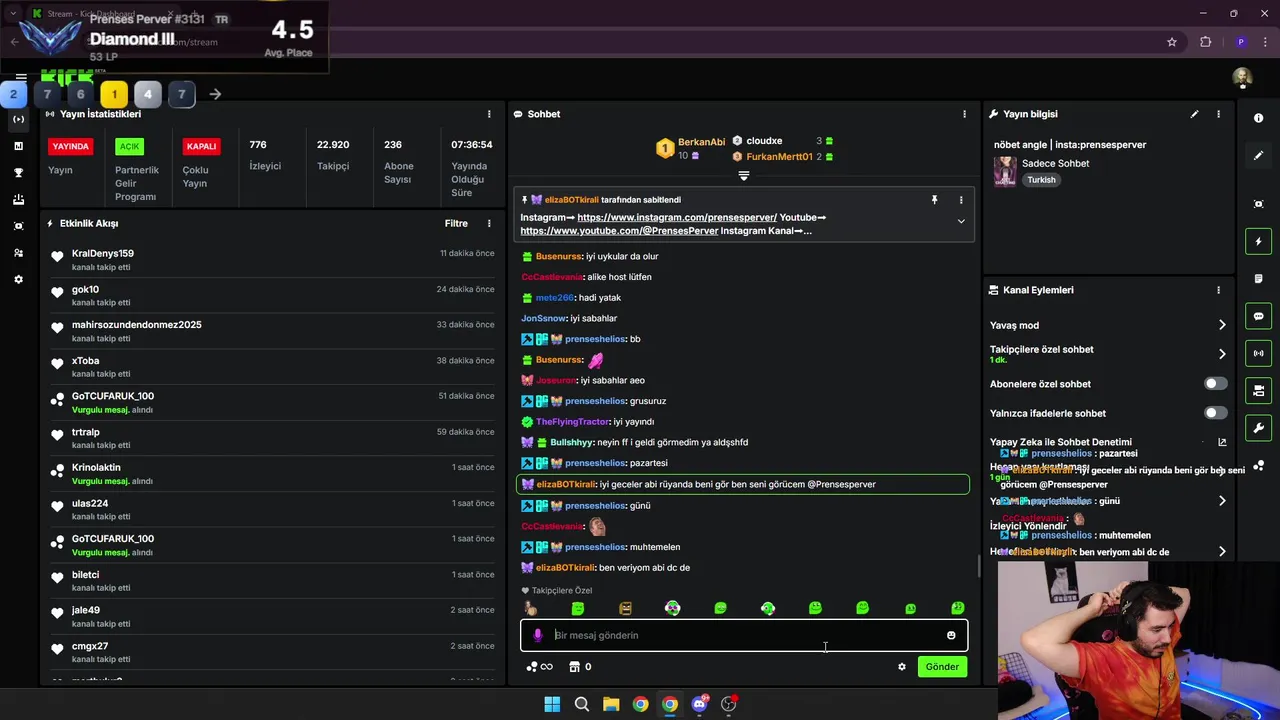Focus the 'Bir mesaj gönderin' chat input
The width and height of the screenshot is (1280, 720).
click(743, 635)
